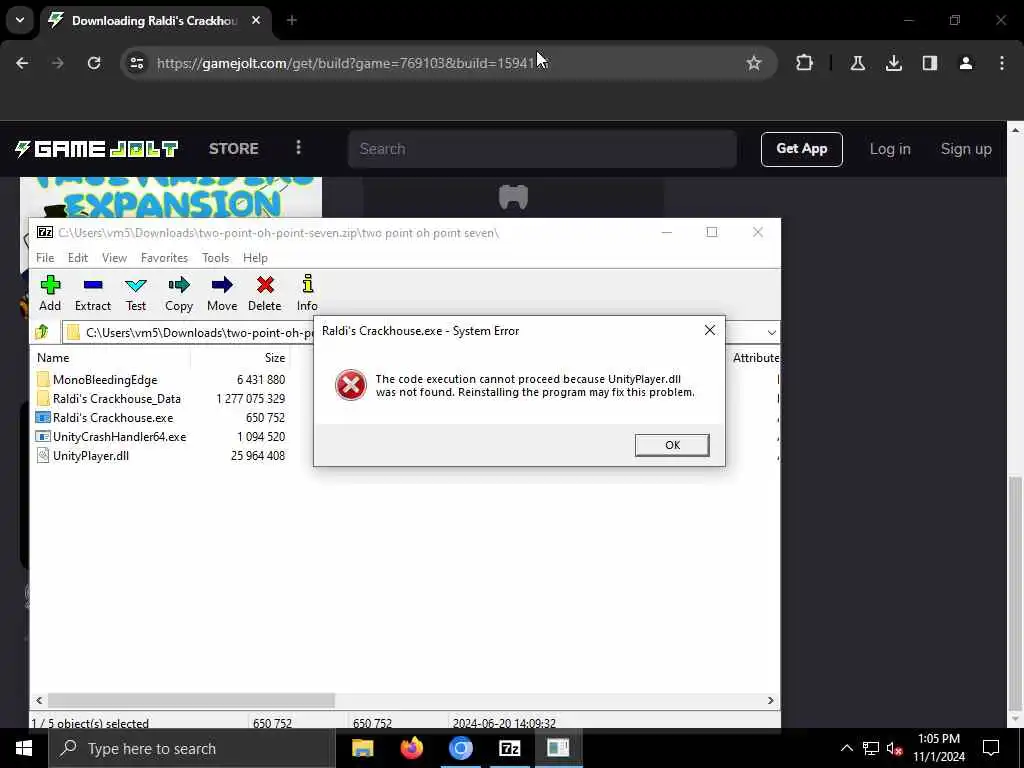The height and width of the screenshot is (768, 1024).
Task: Open the Chrome three-dot menu
Action: [x=1002, y=63]
